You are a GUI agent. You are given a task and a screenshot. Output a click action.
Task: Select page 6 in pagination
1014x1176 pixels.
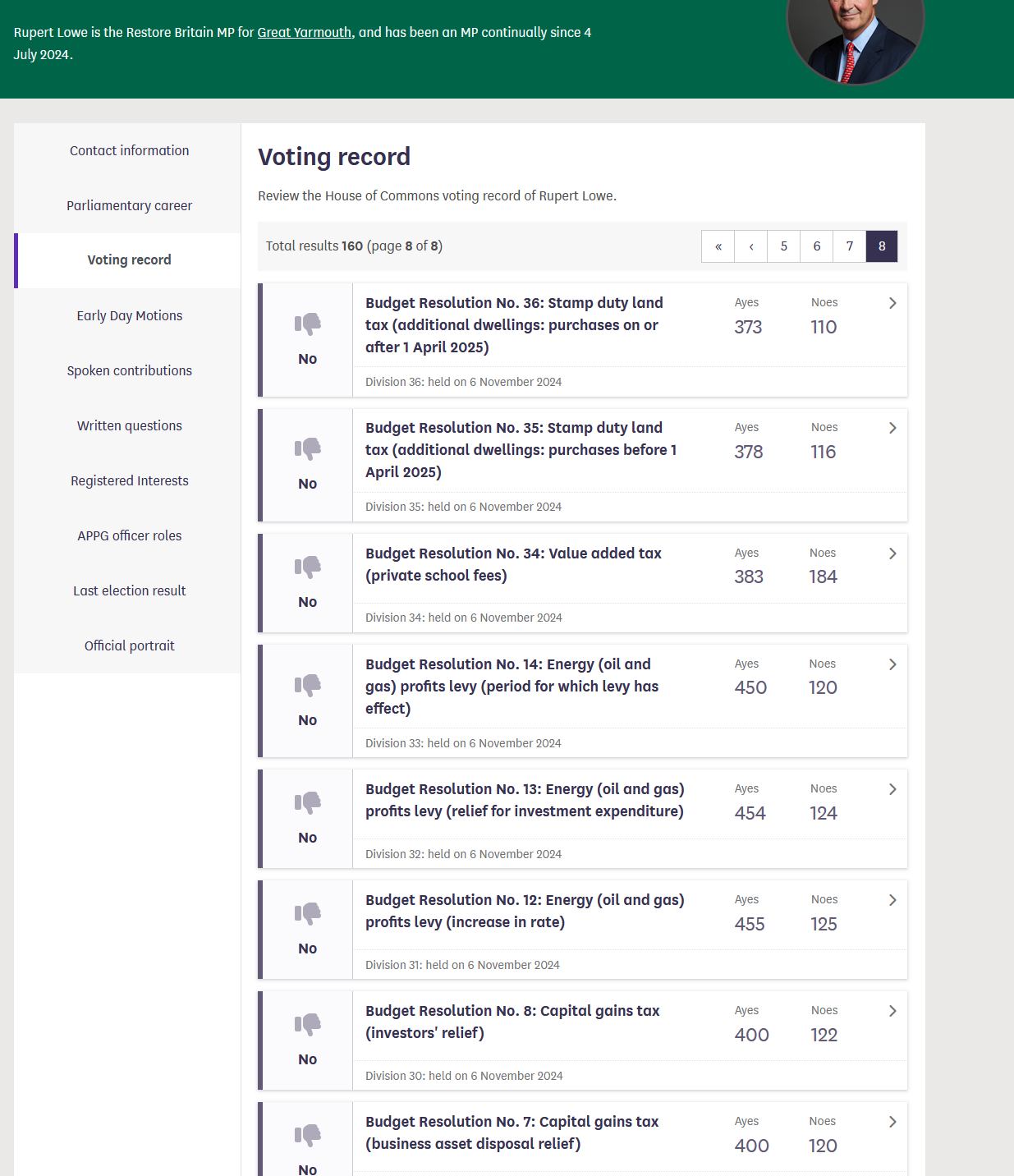(817, 246)
